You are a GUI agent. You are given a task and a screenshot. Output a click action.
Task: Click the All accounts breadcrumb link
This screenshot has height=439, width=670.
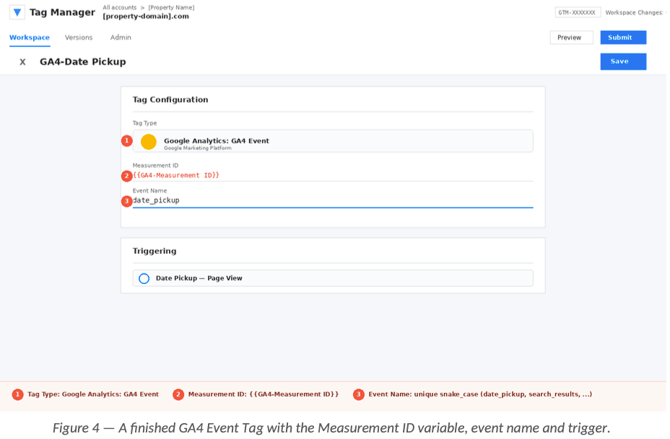pyautogui.click(x=120, y=7)
